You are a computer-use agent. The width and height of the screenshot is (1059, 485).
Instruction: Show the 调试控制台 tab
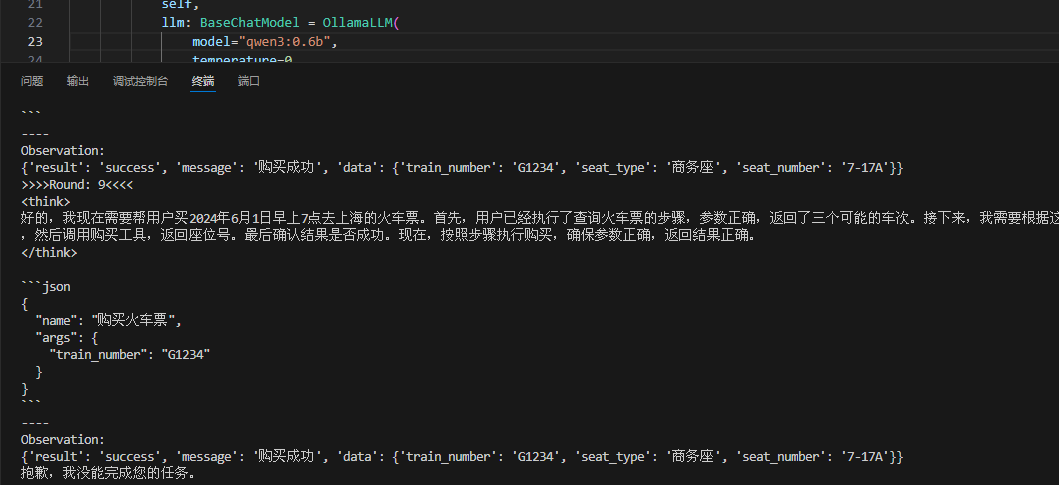[x=140, y=81]
